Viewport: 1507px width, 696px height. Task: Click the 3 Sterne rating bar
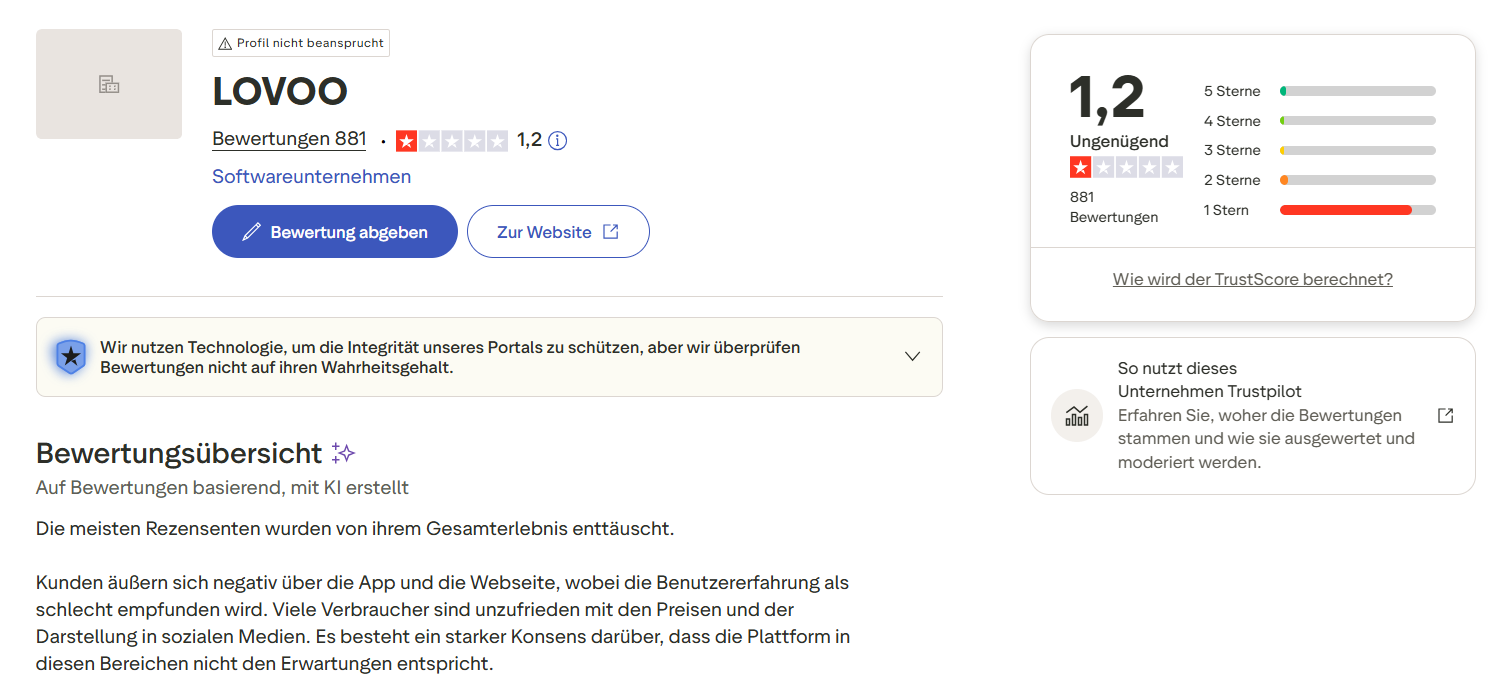coord(1357,151)
